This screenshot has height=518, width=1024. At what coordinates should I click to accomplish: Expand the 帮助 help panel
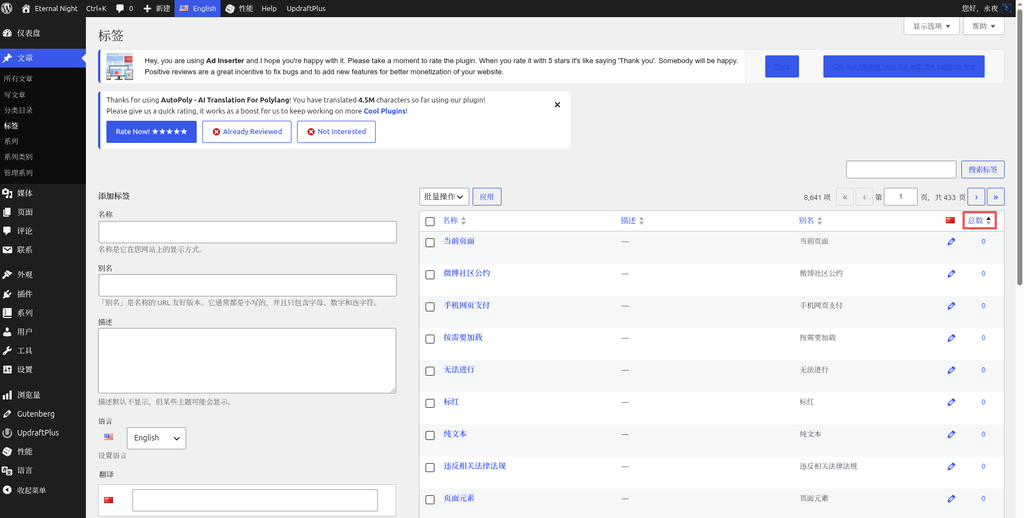(984, 26)
